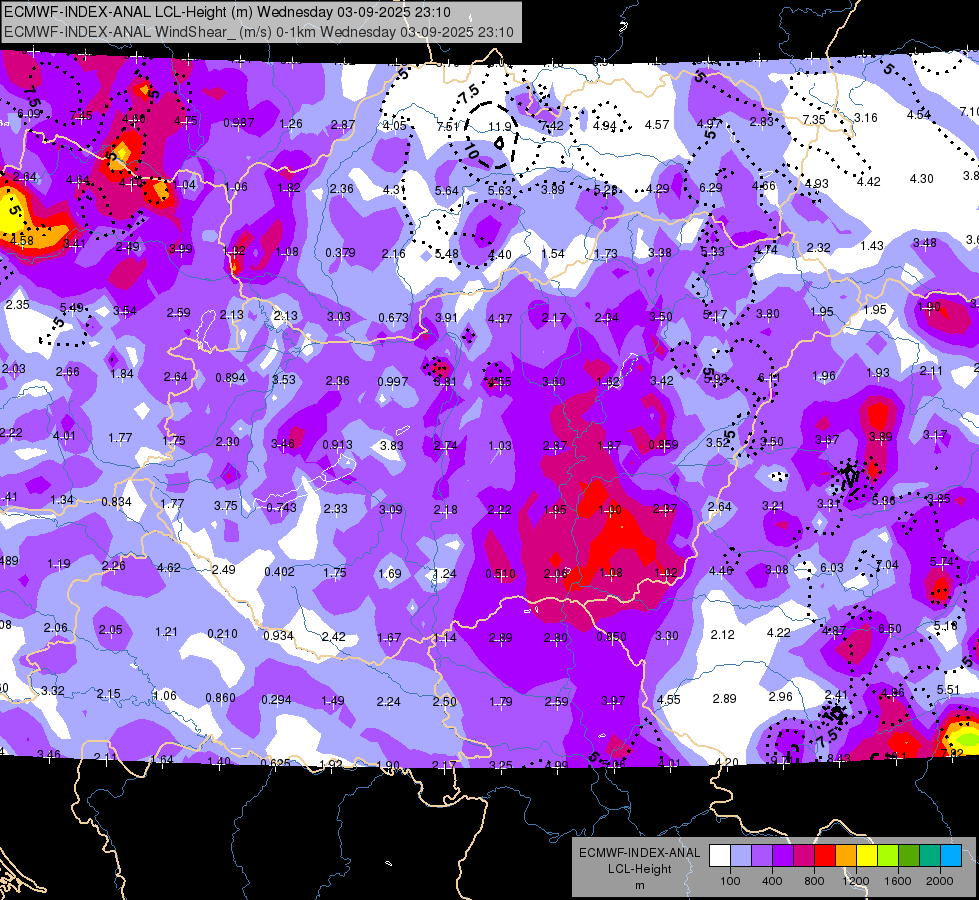Screen dimensions: 979x900
Task: Click the grid value 5.51
Action: [948, 690]
